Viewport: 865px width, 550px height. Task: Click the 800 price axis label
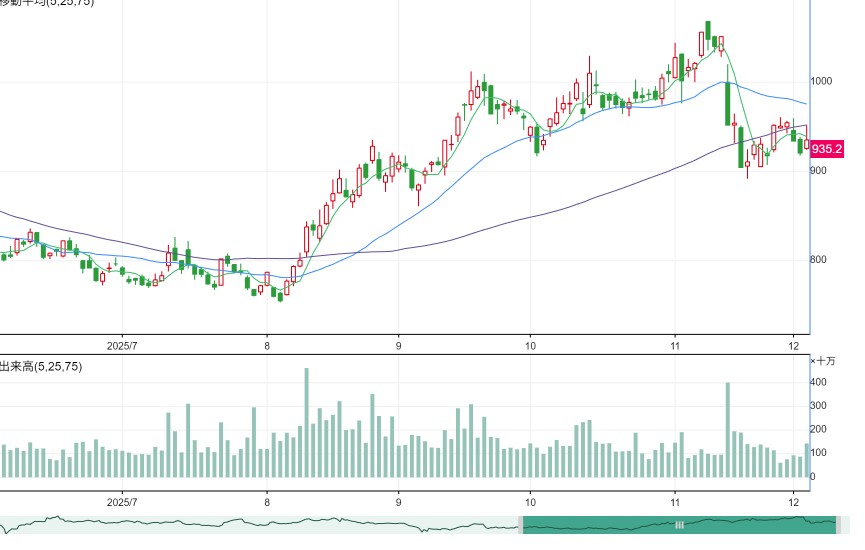pos(818,260)
